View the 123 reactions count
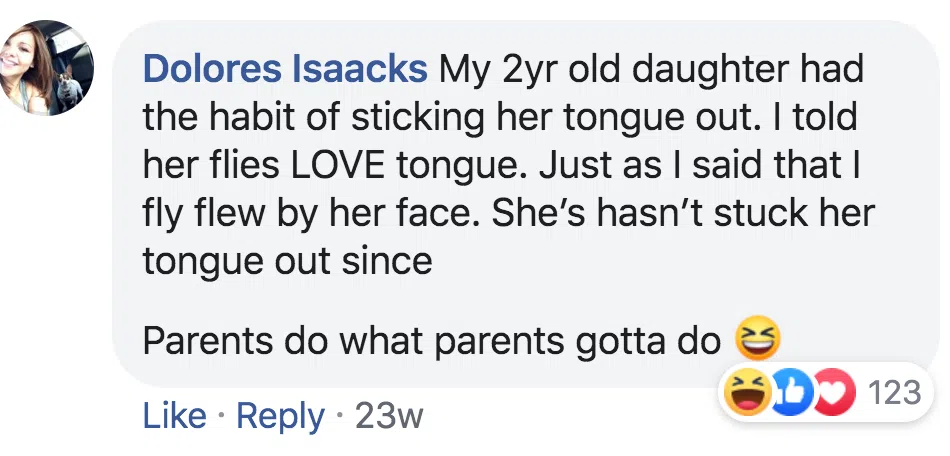The height and width of the screenshot is (456, 950). point(894,392)
